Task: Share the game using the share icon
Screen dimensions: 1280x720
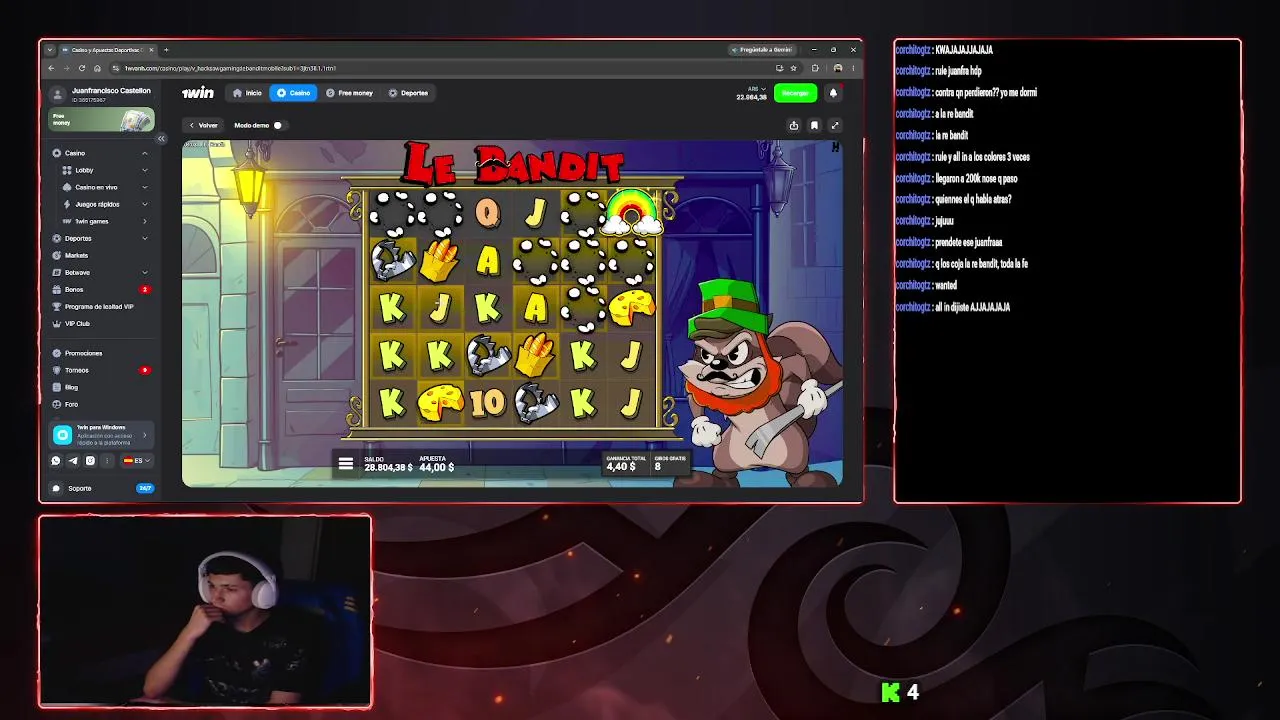Action: pos(794,125)
